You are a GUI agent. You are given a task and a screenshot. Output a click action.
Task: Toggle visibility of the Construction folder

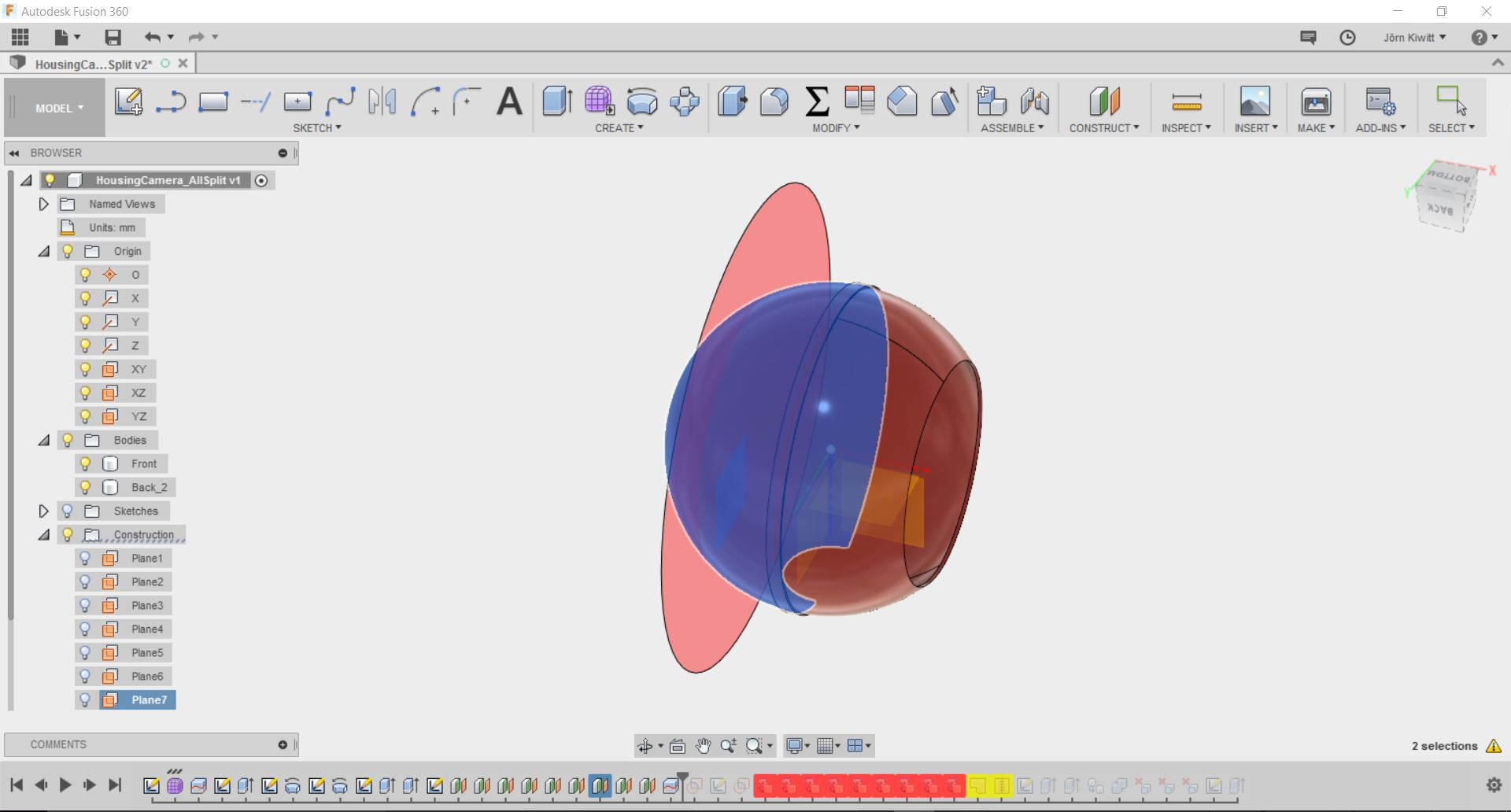68,534
